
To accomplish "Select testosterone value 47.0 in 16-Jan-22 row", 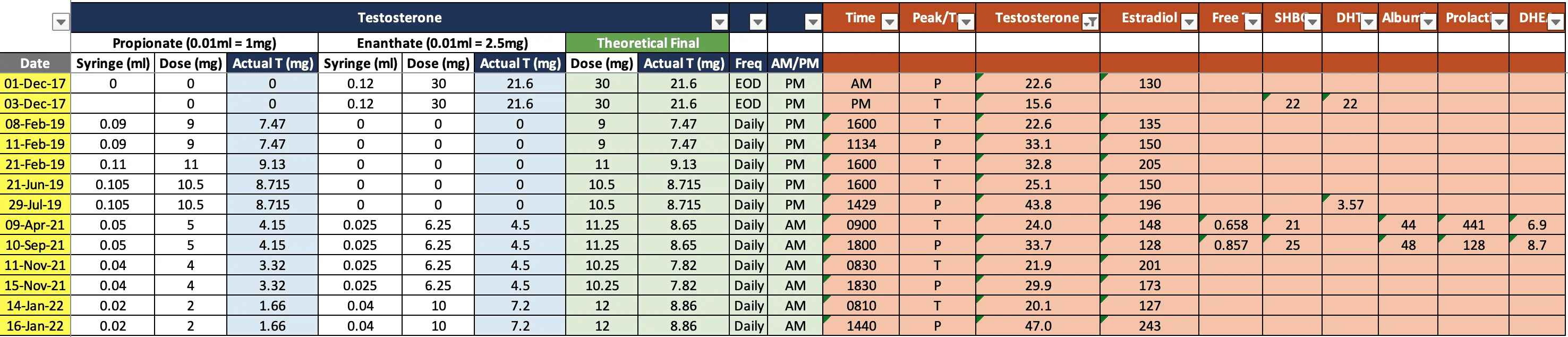I will (x=1038, y=325).
